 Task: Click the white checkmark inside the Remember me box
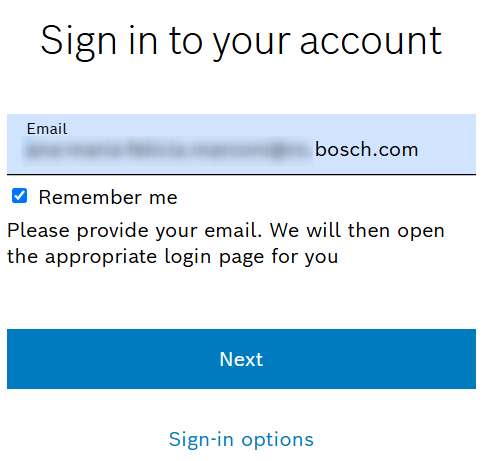[19, 195]
